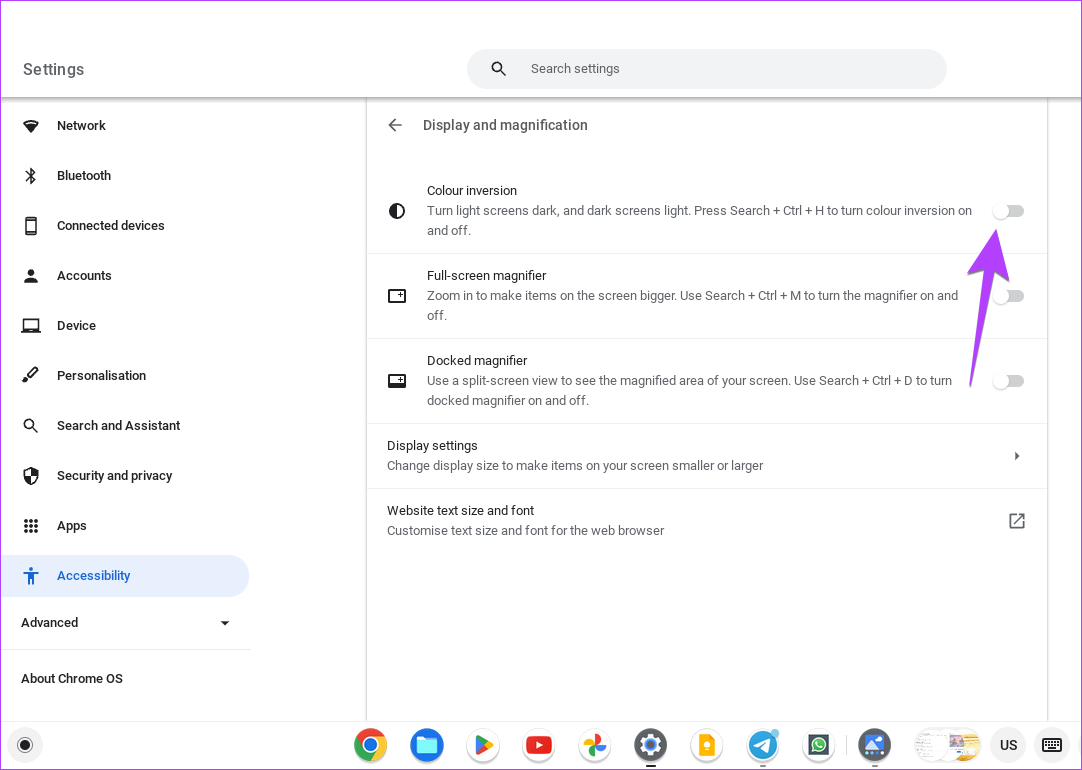Open Display settings via its chevron

click(1017, 455)
